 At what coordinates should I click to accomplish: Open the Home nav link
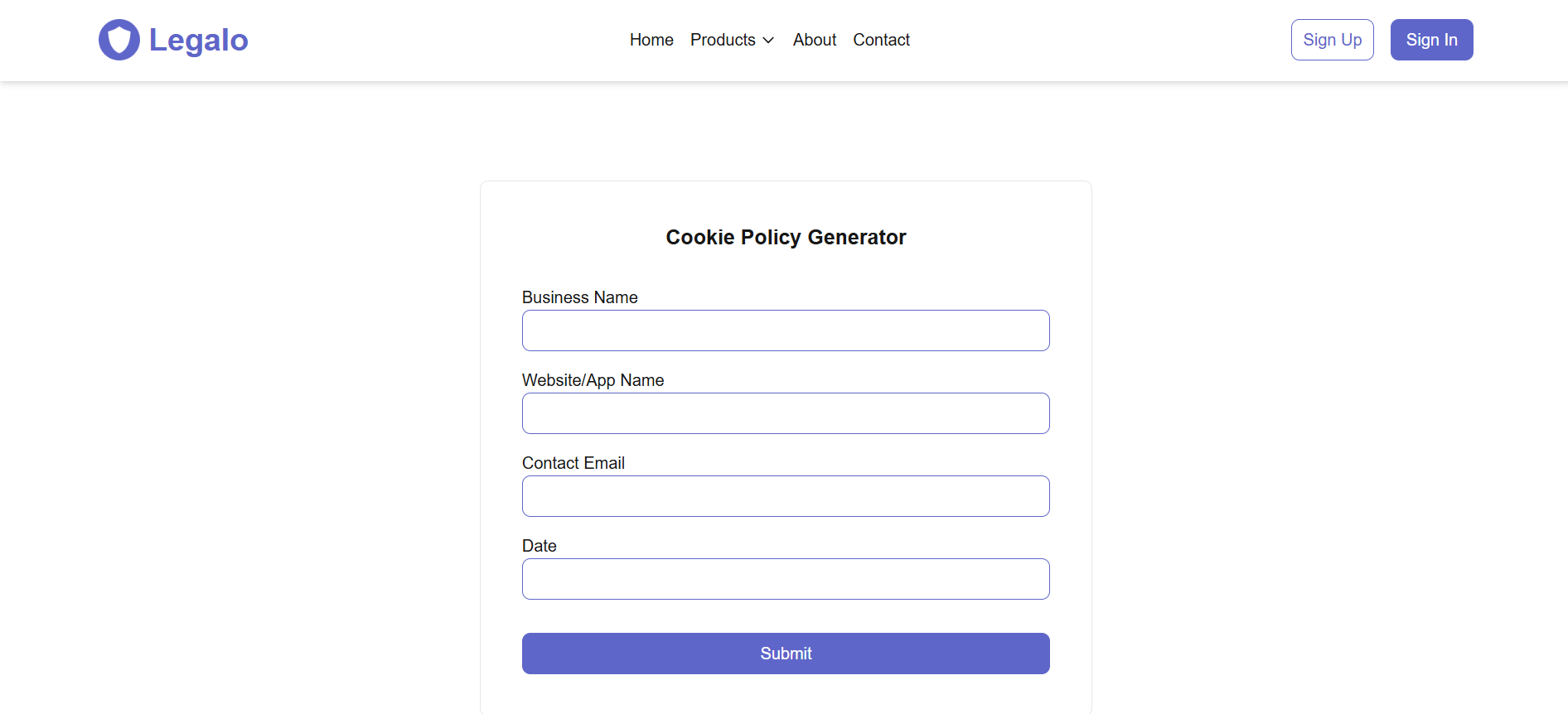pos(651,40)
